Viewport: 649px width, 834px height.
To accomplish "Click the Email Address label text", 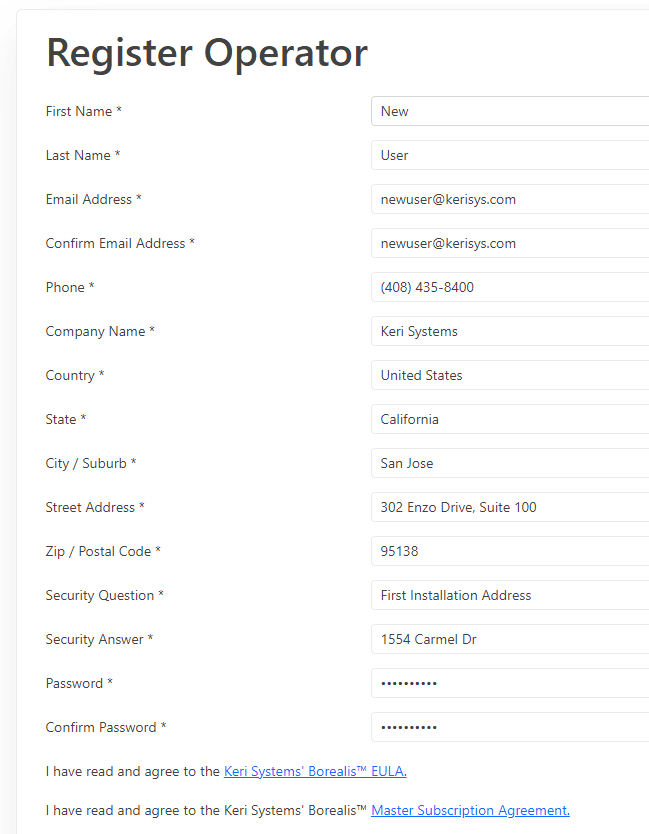I will [x=88, y=199].
